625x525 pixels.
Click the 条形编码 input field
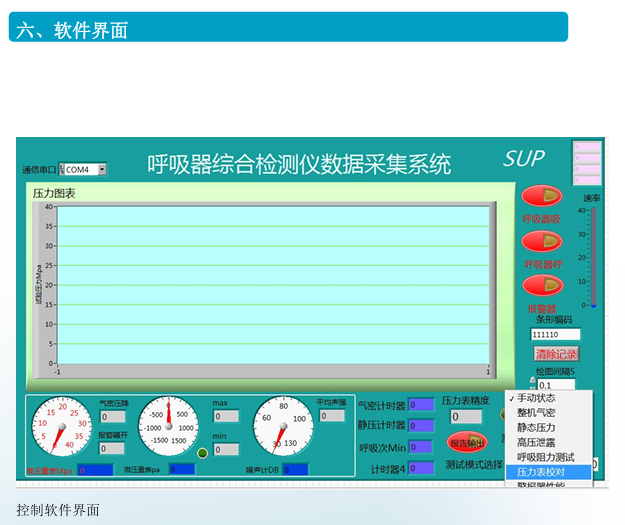coord(554,335)
